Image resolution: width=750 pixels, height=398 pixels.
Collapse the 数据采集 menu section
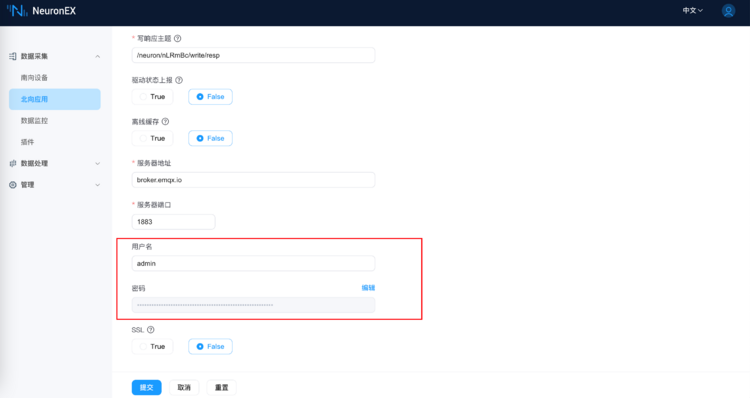coord(98,56)
